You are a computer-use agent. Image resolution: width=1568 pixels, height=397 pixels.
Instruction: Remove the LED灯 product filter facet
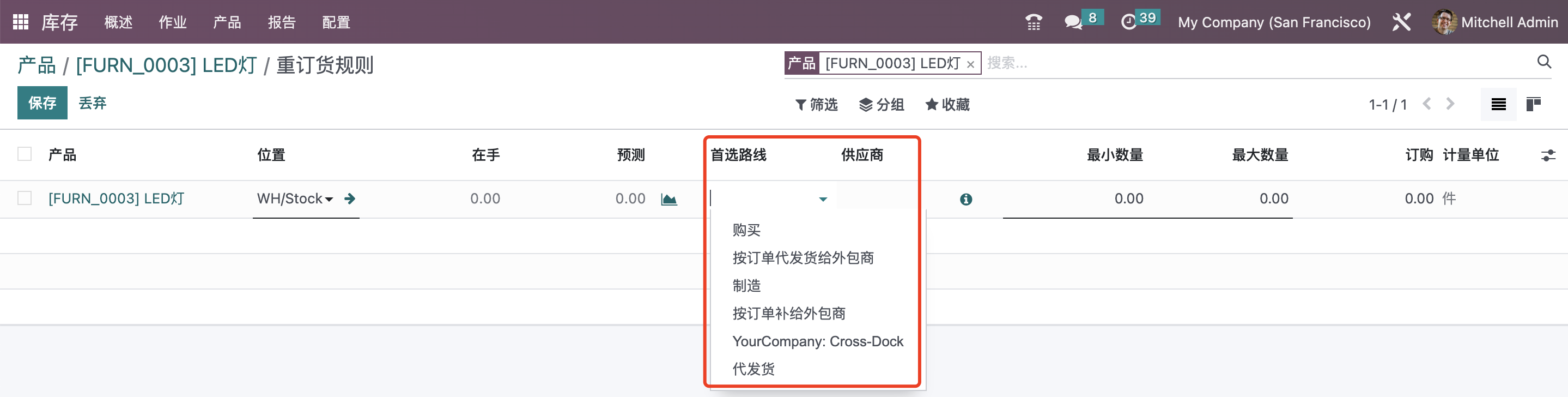click(970, 64)
